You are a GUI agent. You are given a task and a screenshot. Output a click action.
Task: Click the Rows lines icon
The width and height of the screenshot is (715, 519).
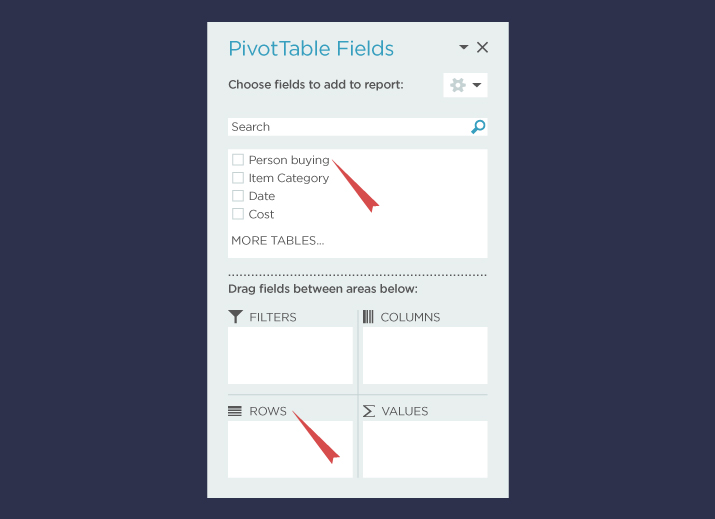pyautogui.click(x=235, y=411)
